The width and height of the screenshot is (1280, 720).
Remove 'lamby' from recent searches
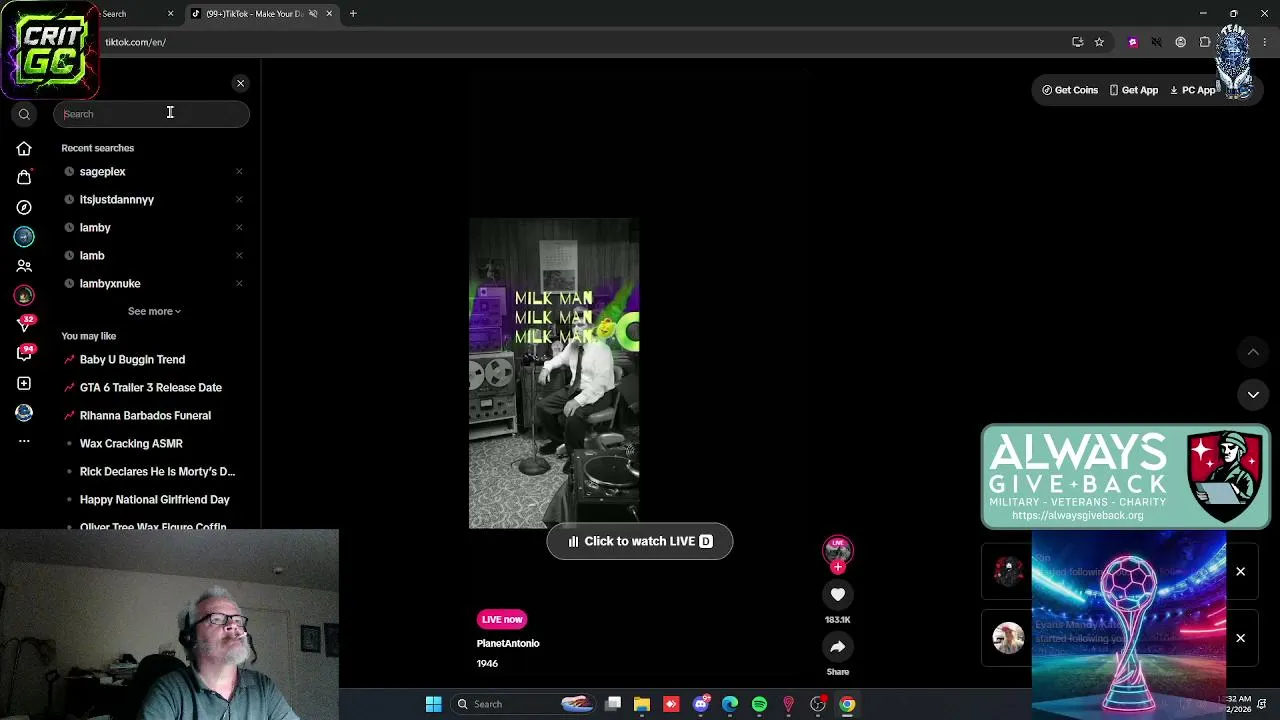click(x=239, y=228)
